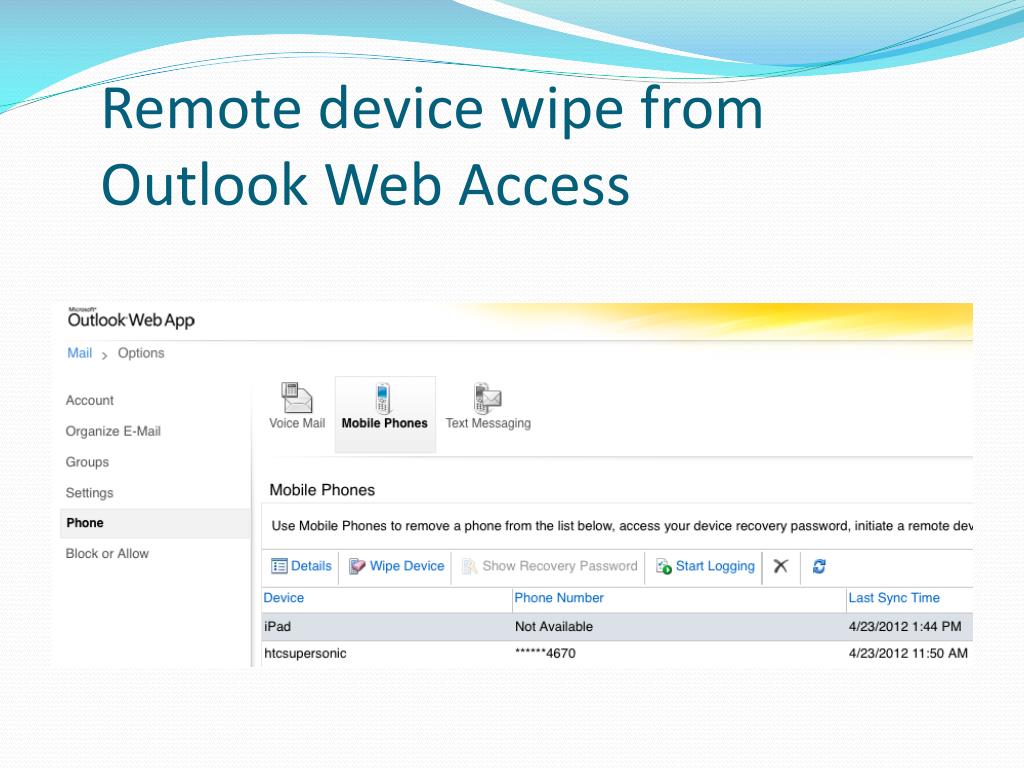Open Settings in sidebar

pyautogui.click(x=89, y=492)
